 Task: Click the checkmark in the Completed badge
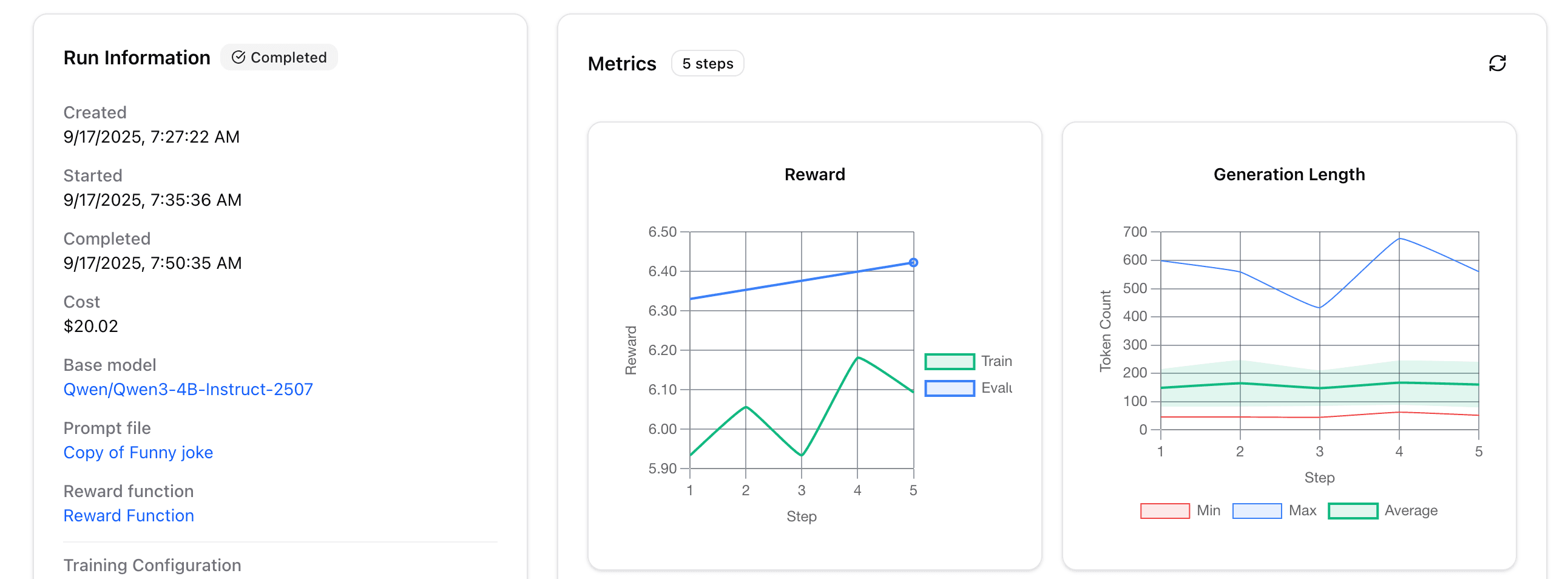coord(240,57)
